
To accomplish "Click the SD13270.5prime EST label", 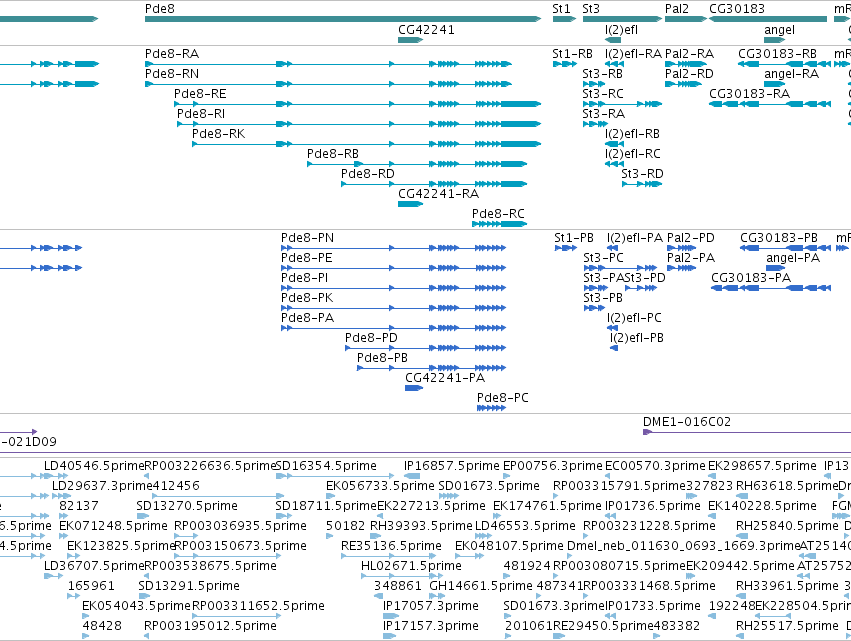I will tap(187, 506).
